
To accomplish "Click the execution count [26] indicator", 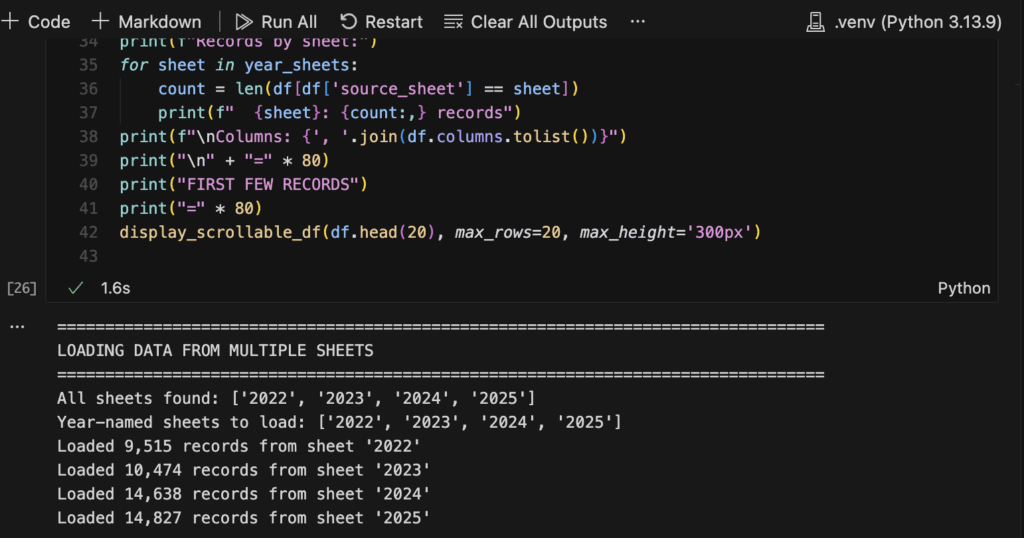I will point(21,288).
